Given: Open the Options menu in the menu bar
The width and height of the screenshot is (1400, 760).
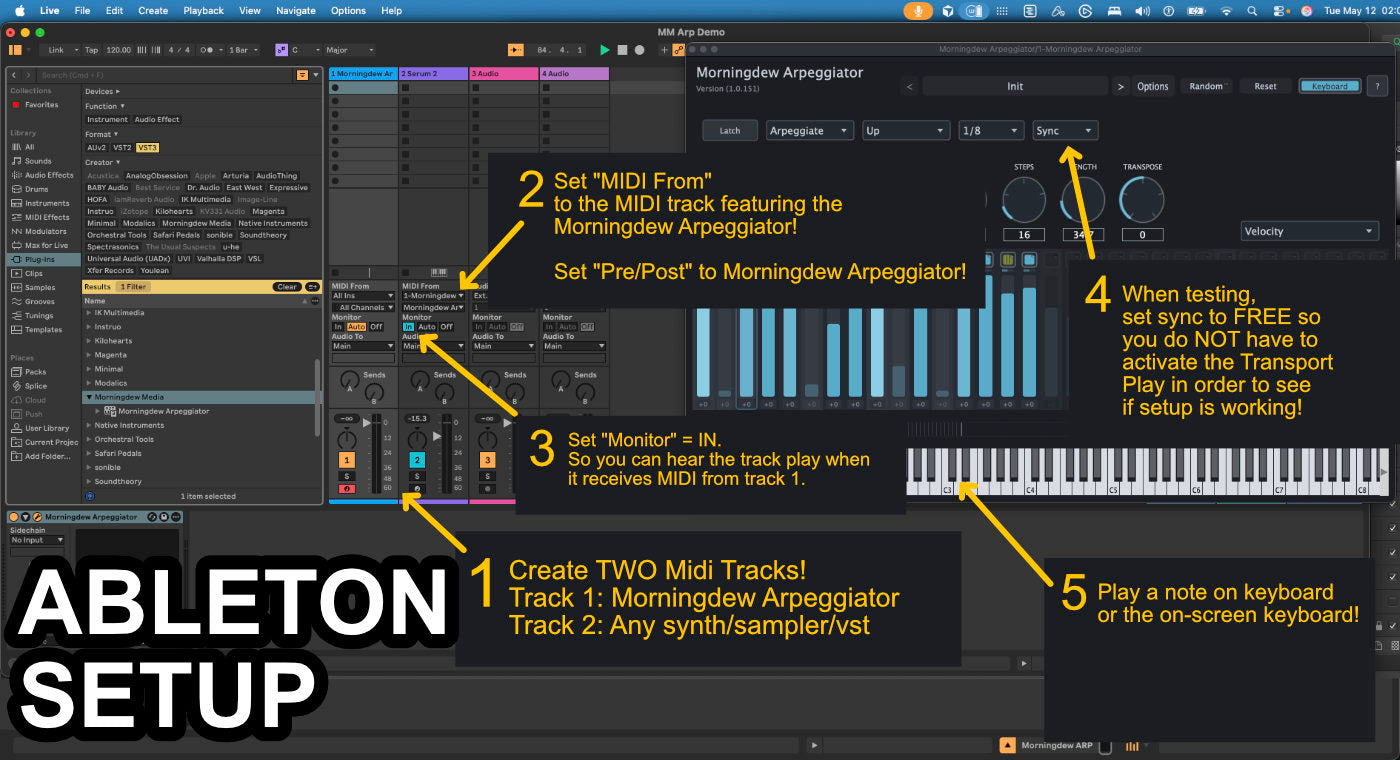Looking at the screenshot, I should coord(348,11).
